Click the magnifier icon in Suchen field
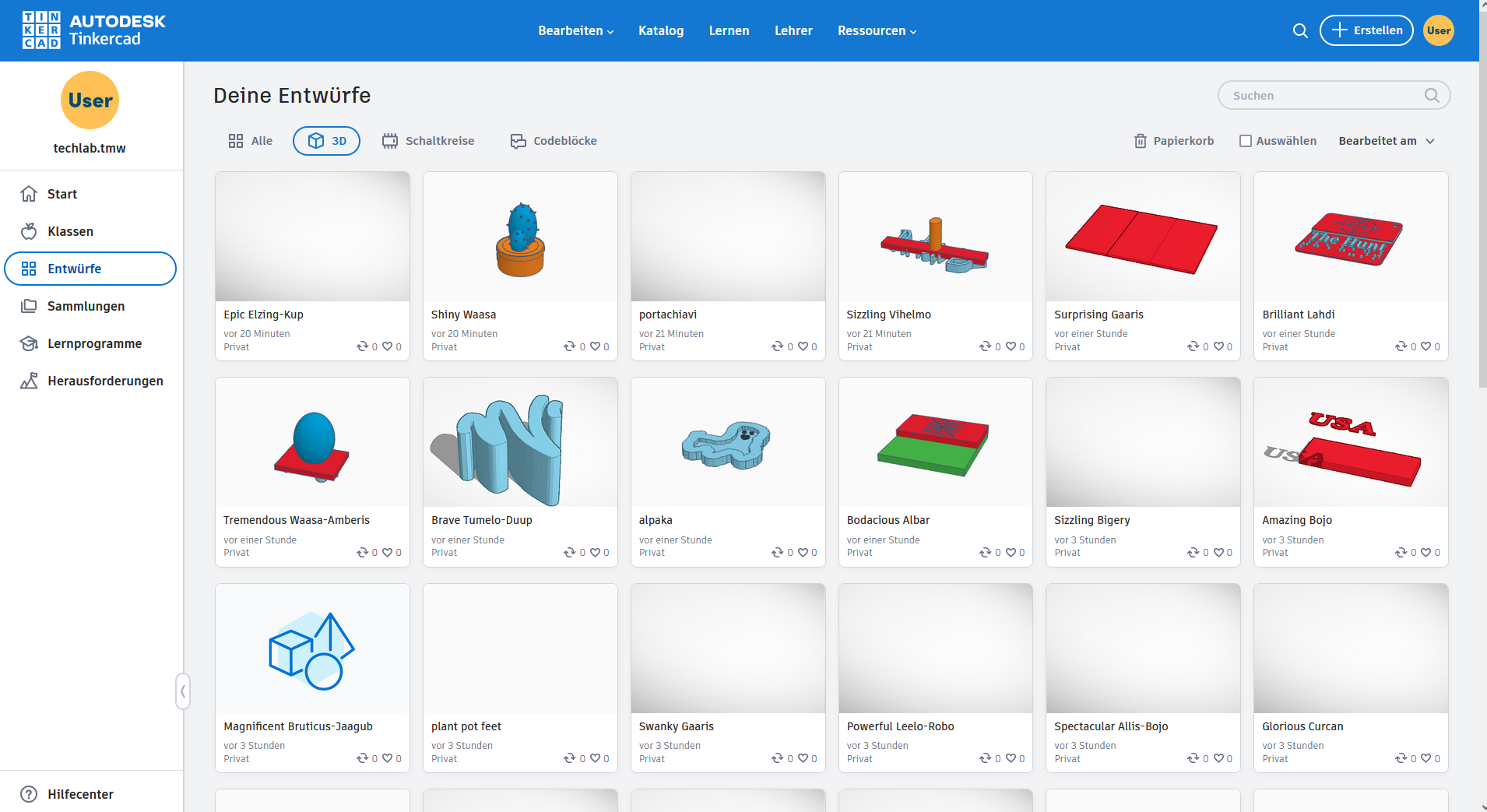Screen dimensions: 1487x812 1432,95
